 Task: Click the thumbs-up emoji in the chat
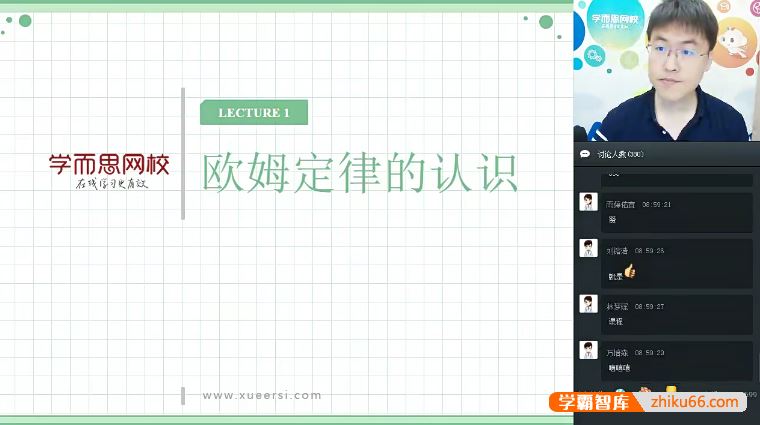pyautogui.click(x=630, y=271)
